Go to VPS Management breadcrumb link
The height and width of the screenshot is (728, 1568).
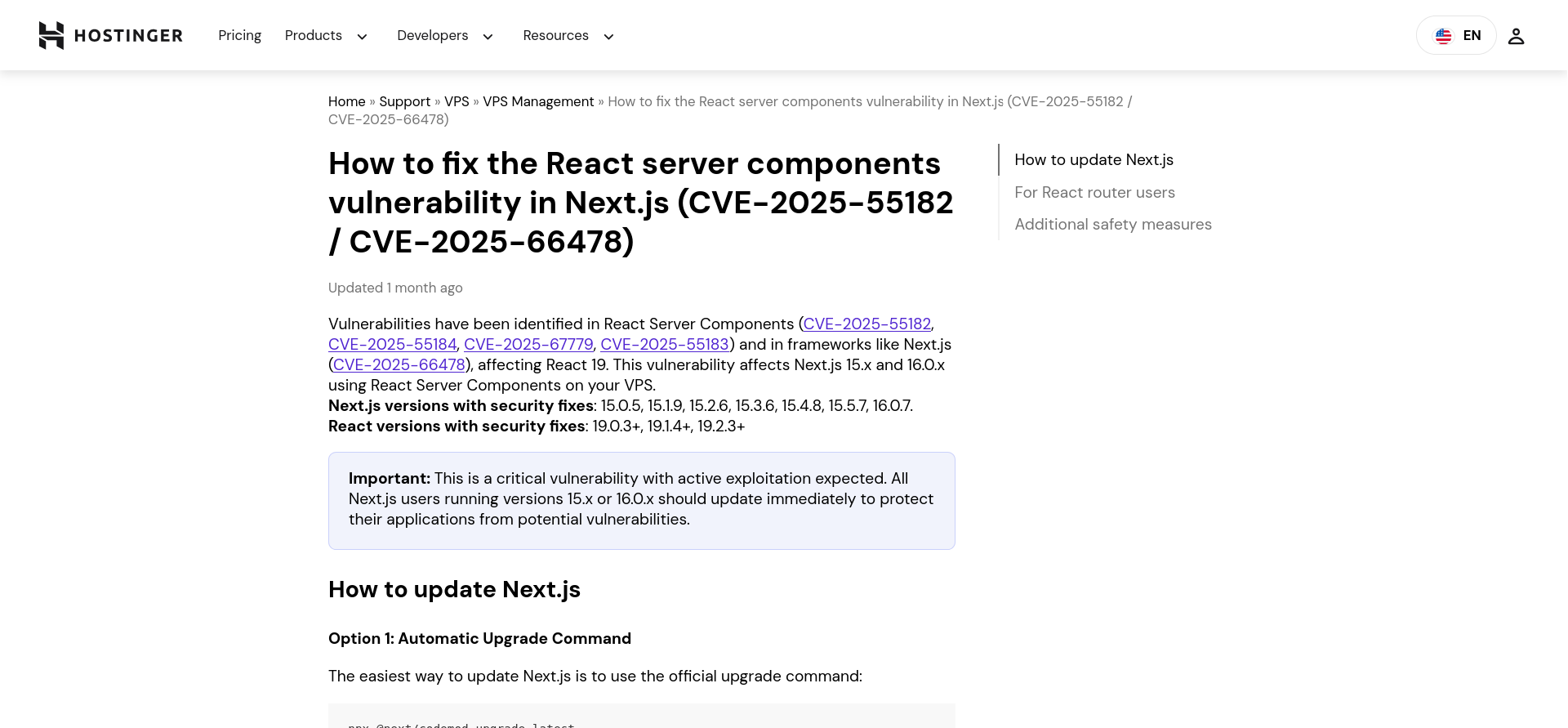[538, 101]
